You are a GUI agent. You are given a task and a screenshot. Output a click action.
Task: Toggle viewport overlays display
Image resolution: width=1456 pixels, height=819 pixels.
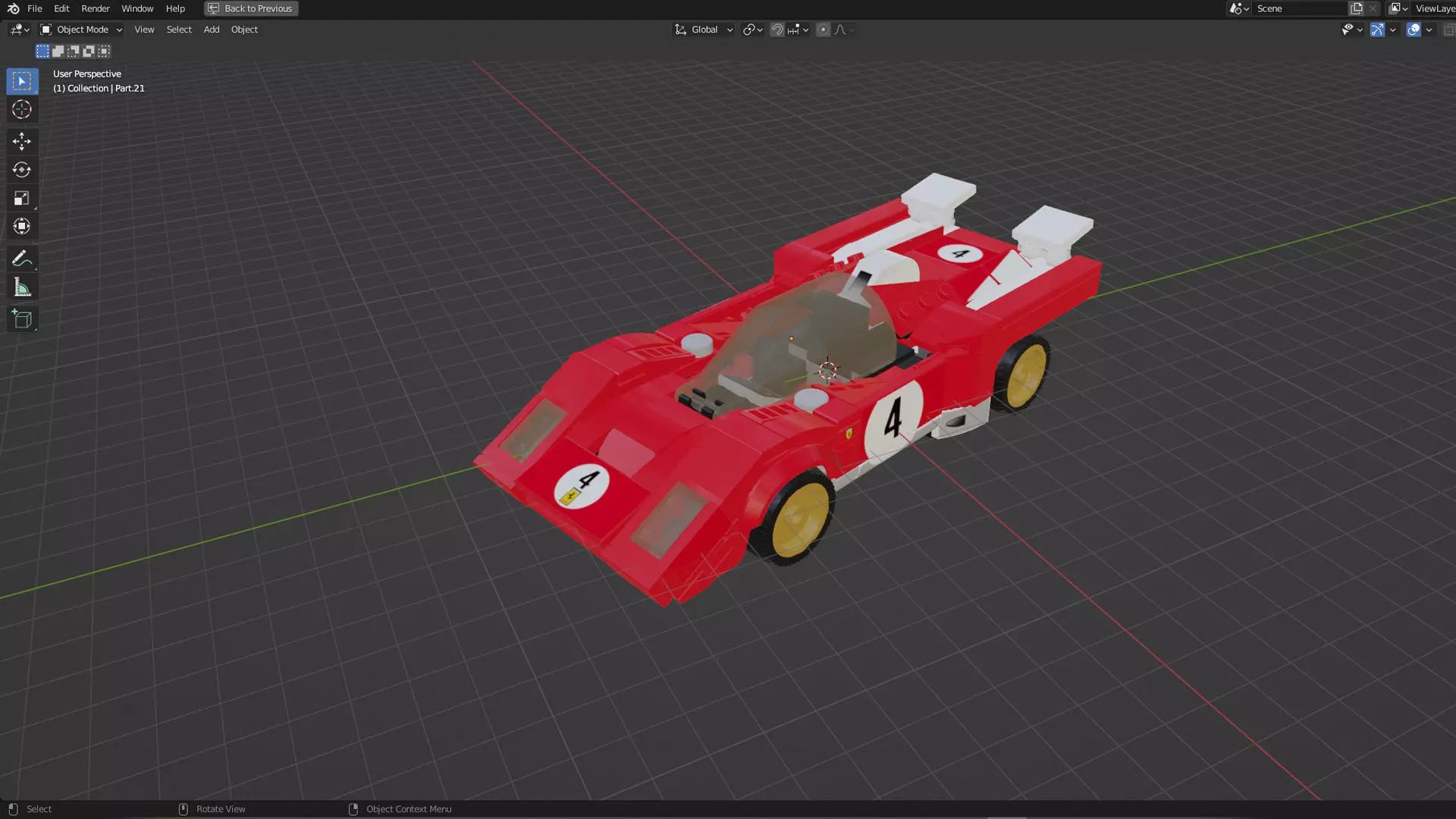(1414, 30)
